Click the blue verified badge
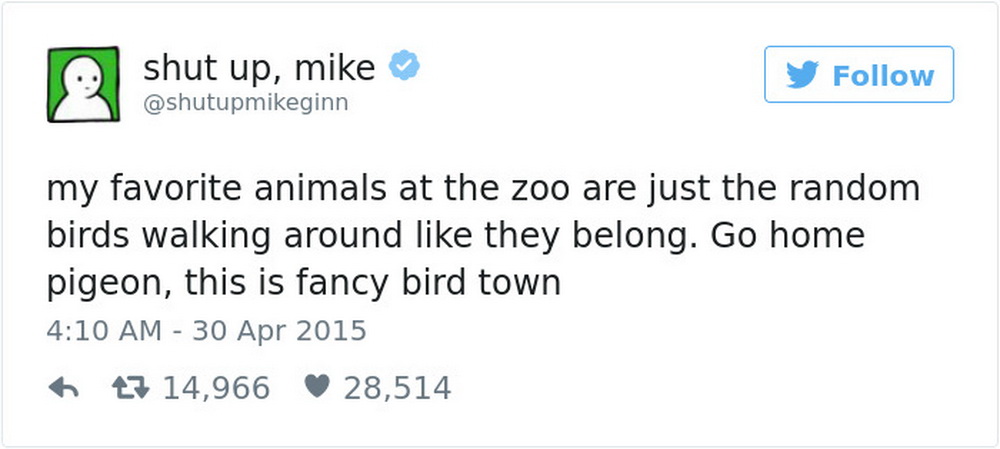The width and height of the screenshot is (1000, 449). (x=404, y=65)
